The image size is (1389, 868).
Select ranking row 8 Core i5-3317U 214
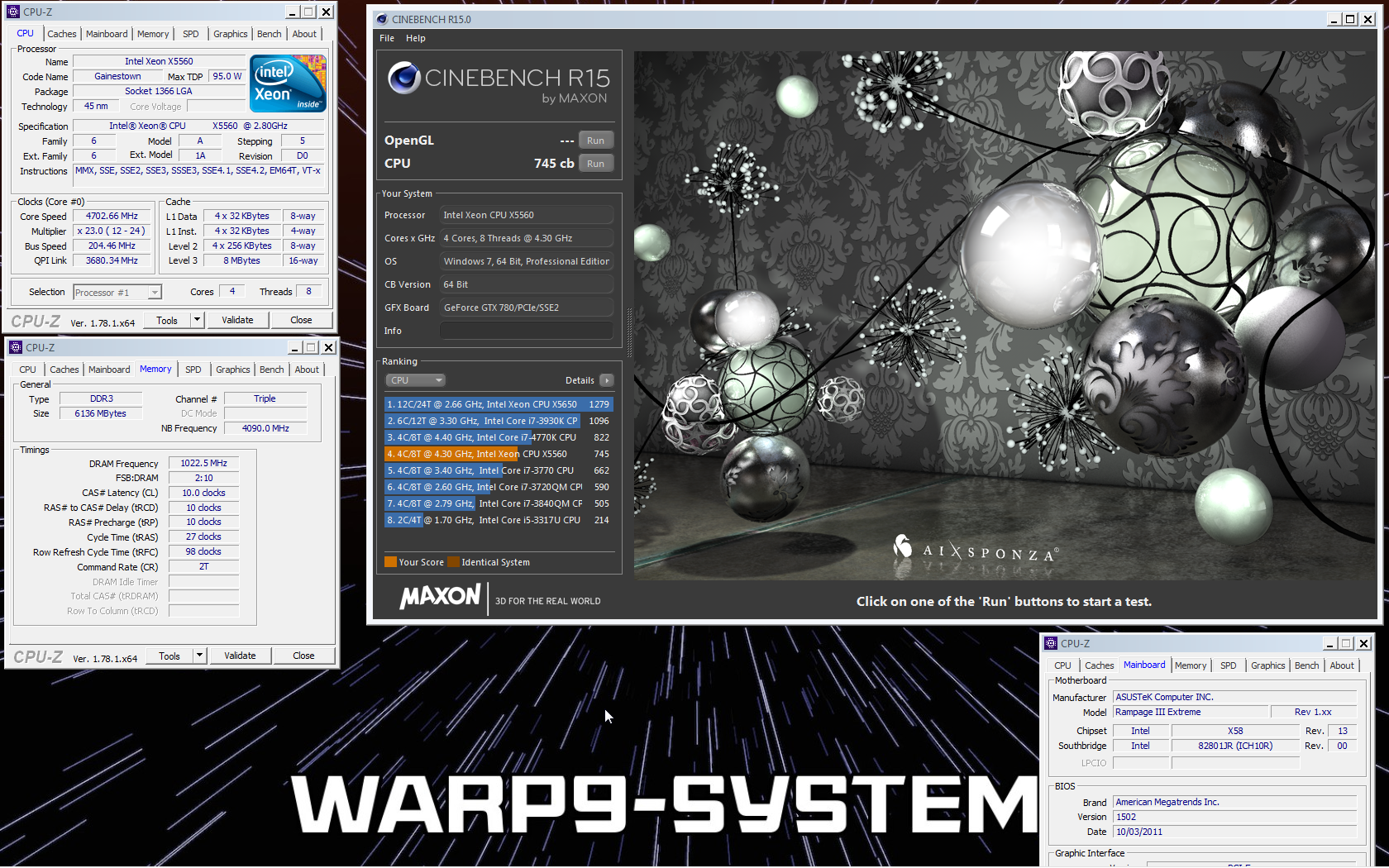tap(499, 520)
